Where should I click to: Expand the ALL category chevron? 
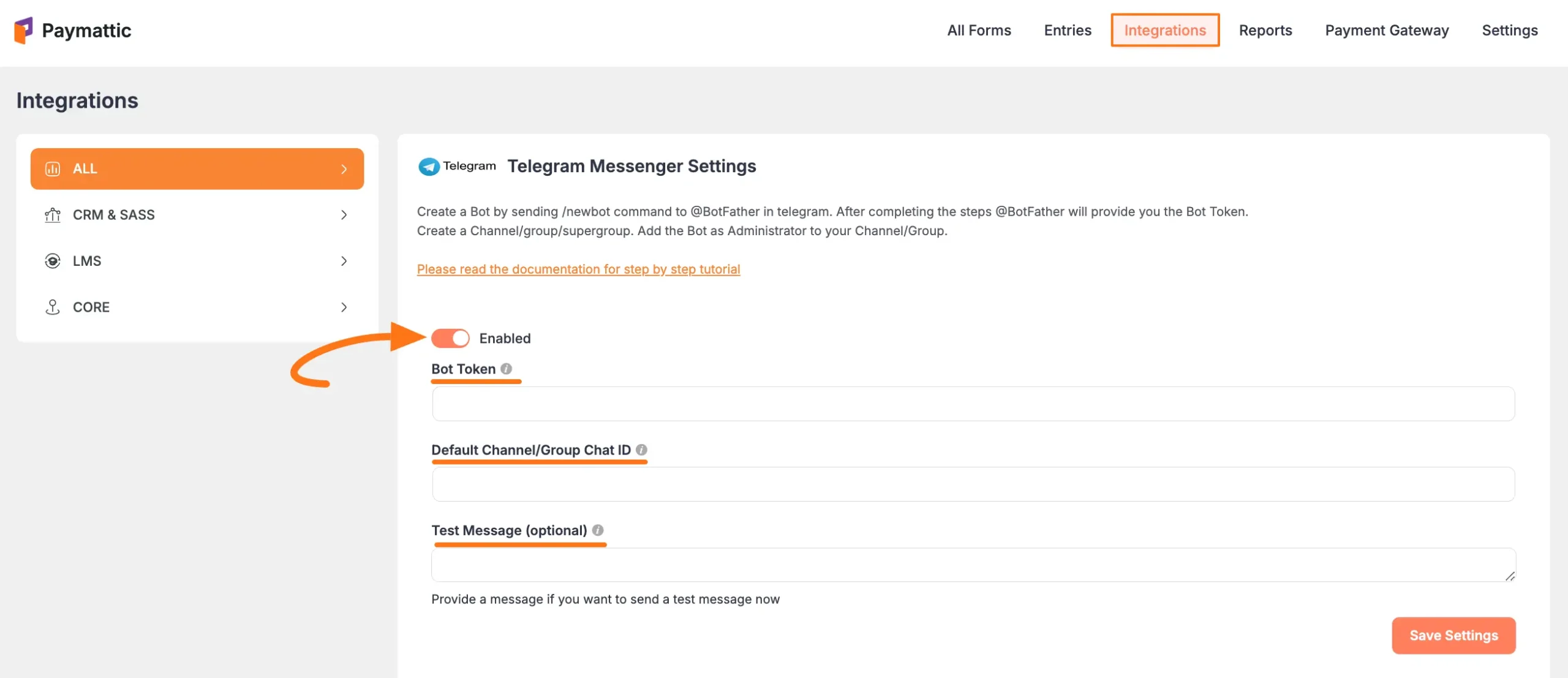coord(344,169)
